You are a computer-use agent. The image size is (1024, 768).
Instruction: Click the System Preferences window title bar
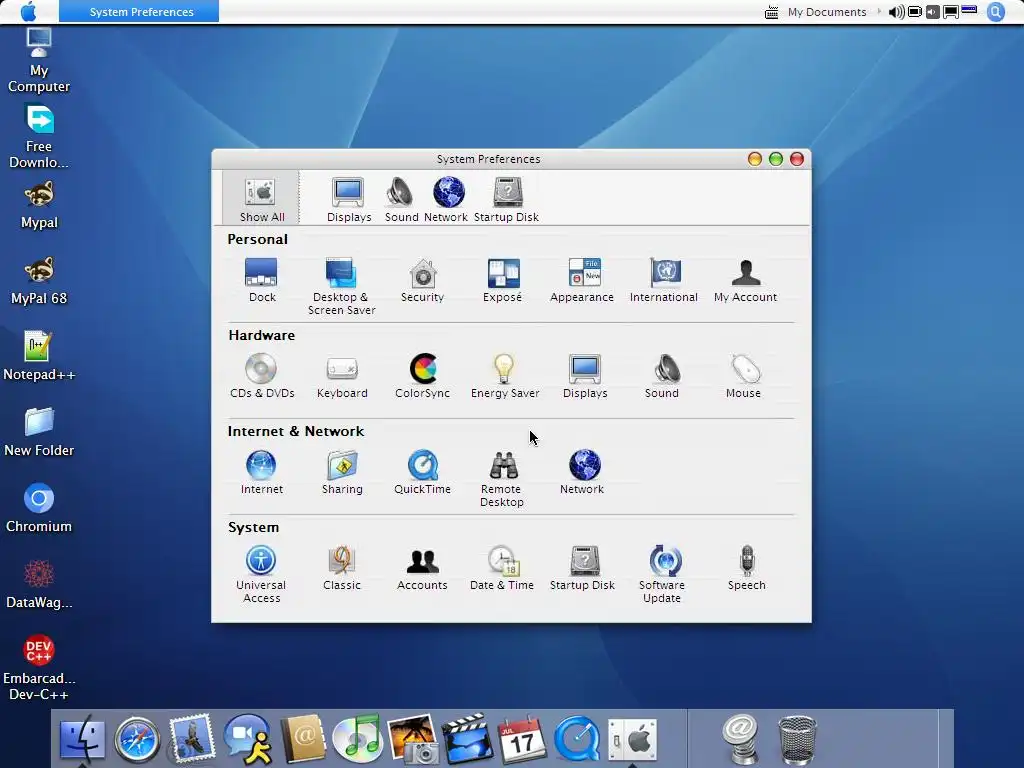488,159
